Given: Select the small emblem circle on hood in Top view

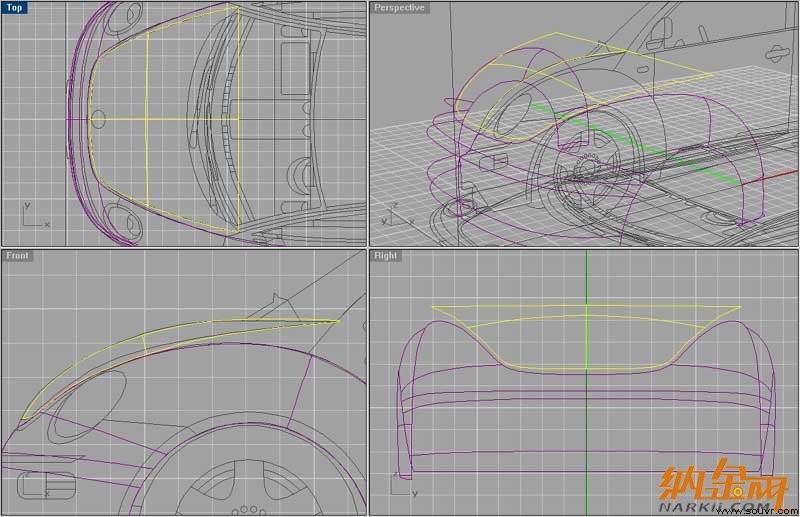Looking at the screenshot, I should pos(98,119).
